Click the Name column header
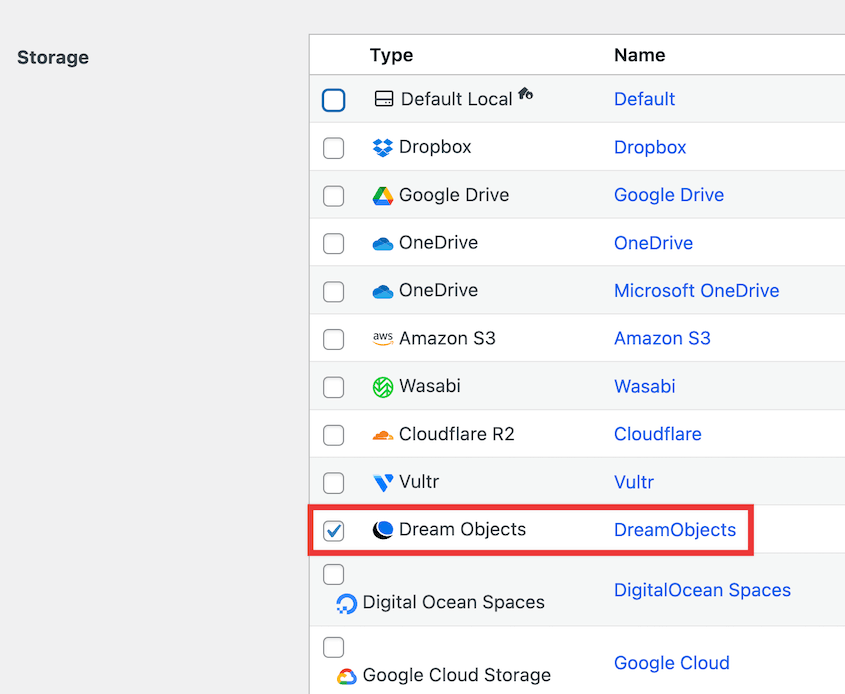This screenshot has height=694, width=845. (x=640, y=55)
